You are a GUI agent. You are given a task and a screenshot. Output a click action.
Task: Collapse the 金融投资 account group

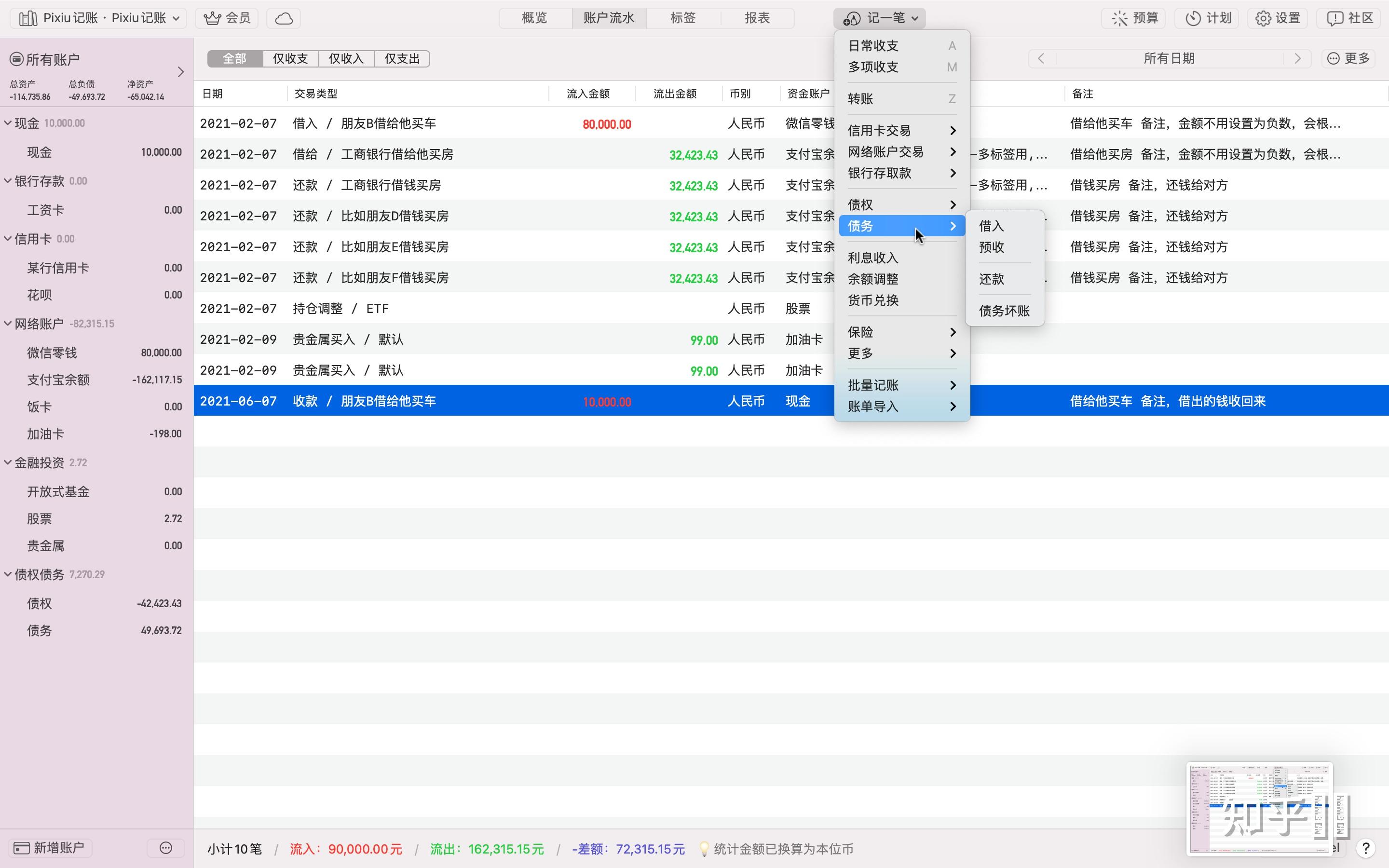(8, 463)
